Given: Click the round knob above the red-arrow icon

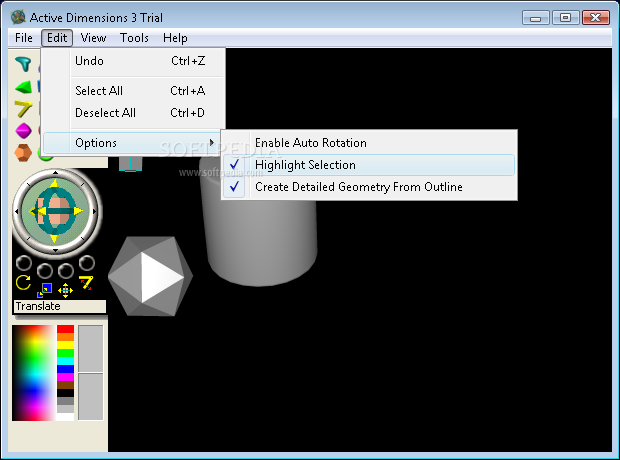Looking at the screenshot, I should coord(87,263).
